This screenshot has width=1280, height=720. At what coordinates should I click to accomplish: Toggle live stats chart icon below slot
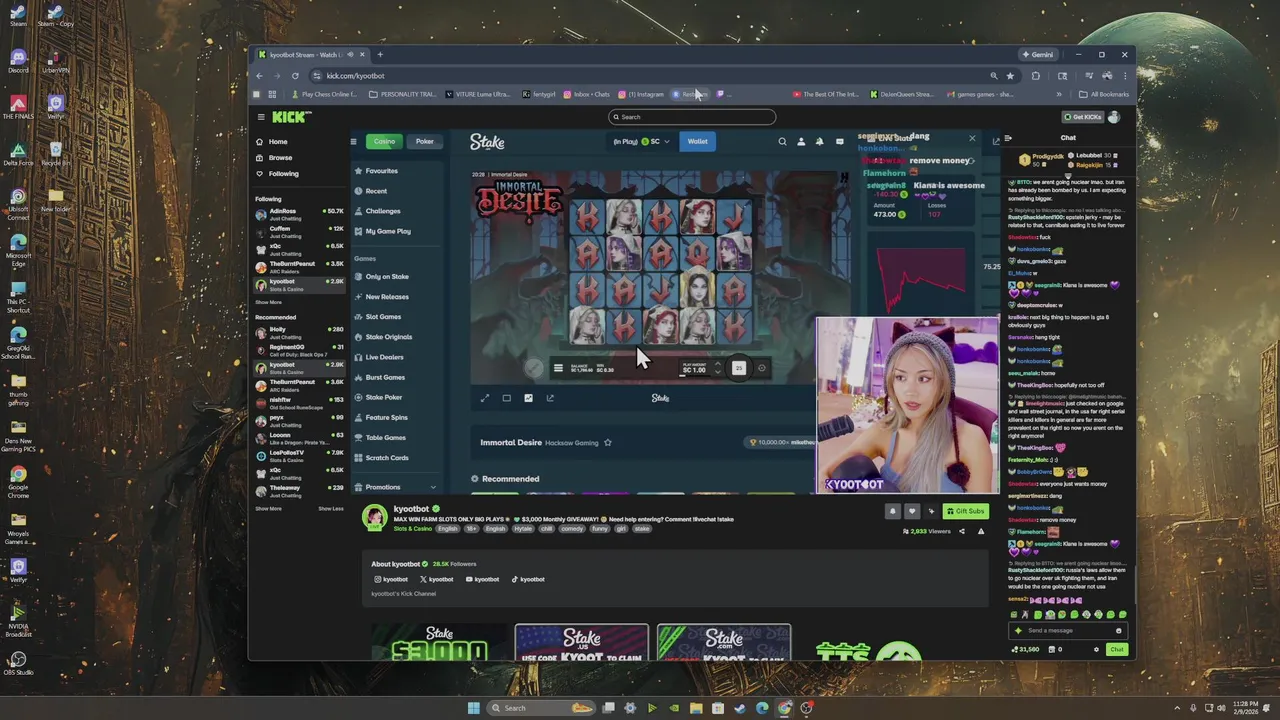pos(528,398)
